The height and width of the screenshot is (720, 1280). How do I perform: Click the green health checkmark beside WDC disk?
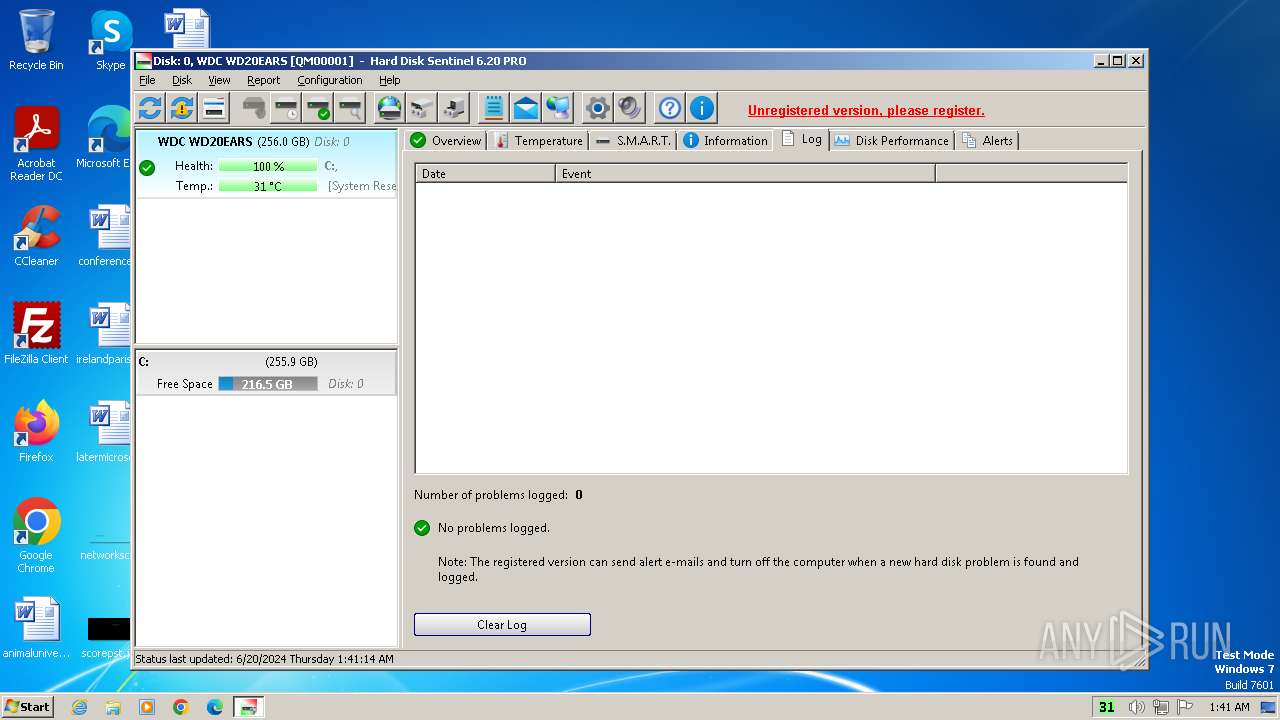(147, 168)
